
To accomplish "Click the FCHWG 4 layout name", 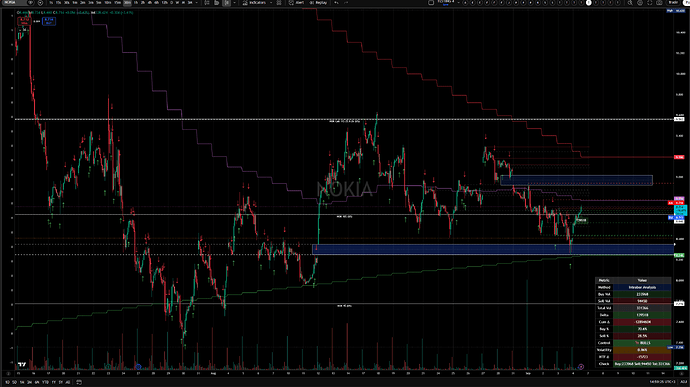I will [x=446, y=2].
